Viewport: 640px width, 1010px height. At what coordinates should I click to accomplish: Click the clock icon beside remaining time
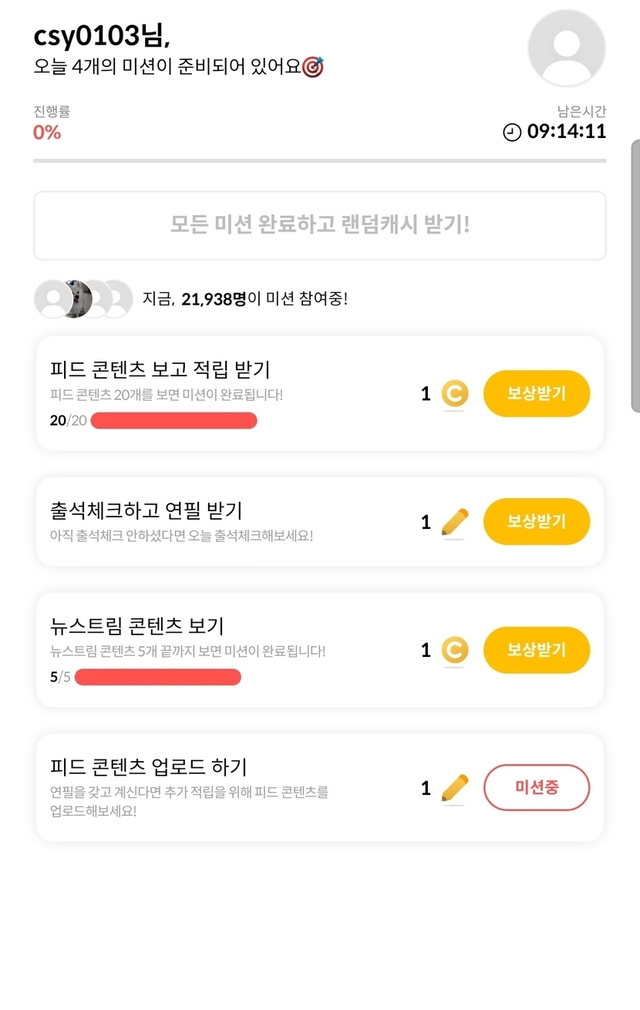pos(512,132)
